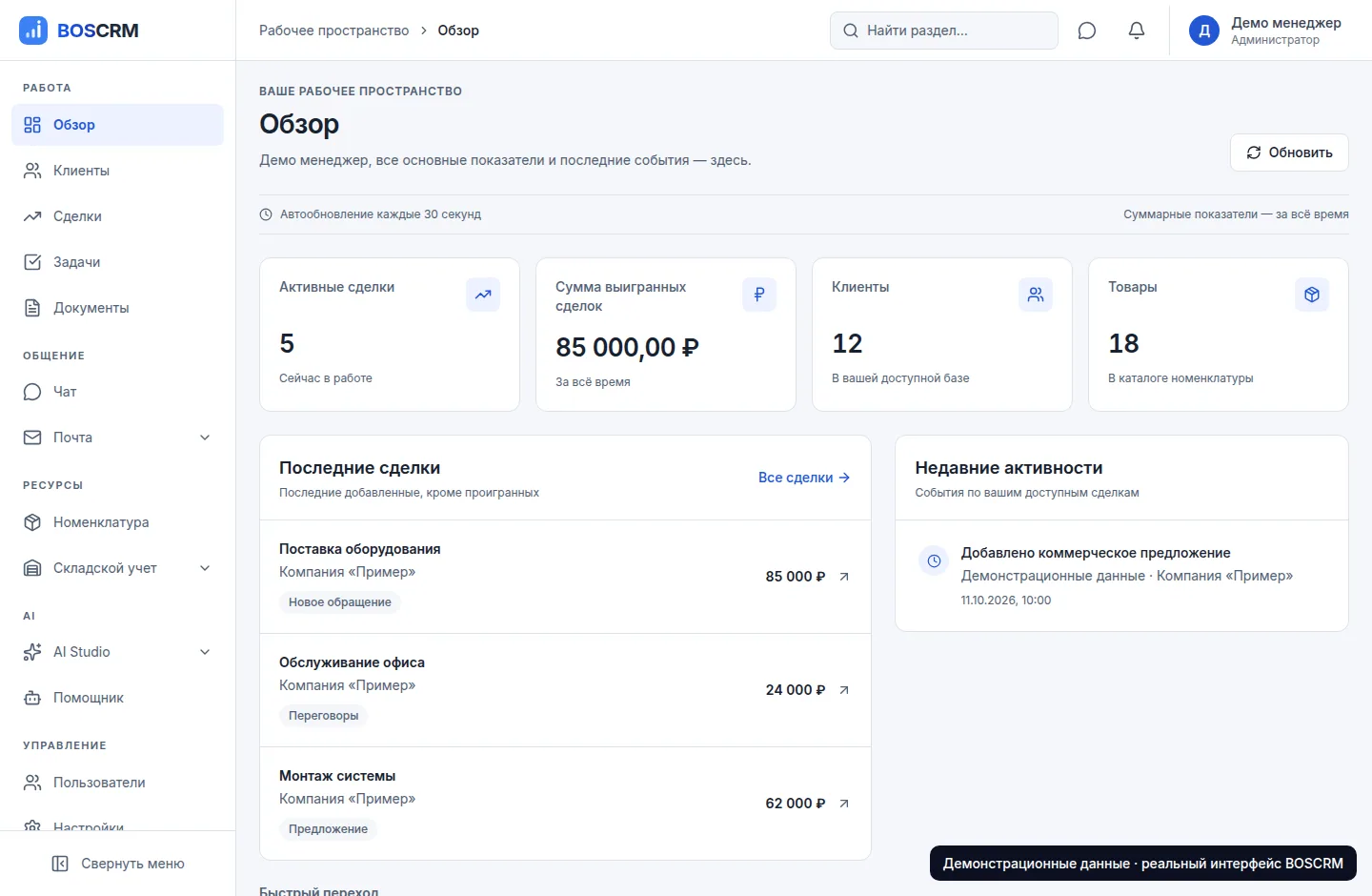The image size is (1372, 896).
Task: Expand the AI Studio submenu chevron
Action: coord(205,652)
